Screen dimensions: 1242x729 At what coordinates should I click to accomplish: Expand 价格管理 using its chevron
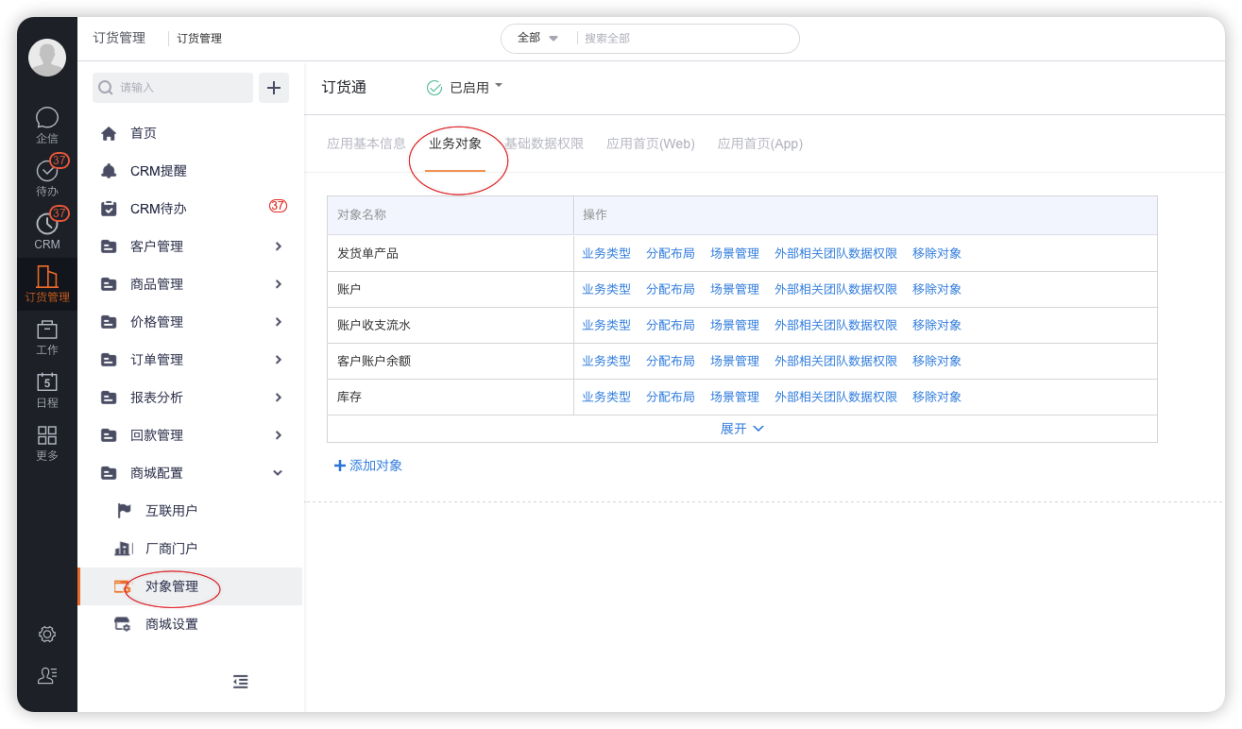tap(278, 322)
